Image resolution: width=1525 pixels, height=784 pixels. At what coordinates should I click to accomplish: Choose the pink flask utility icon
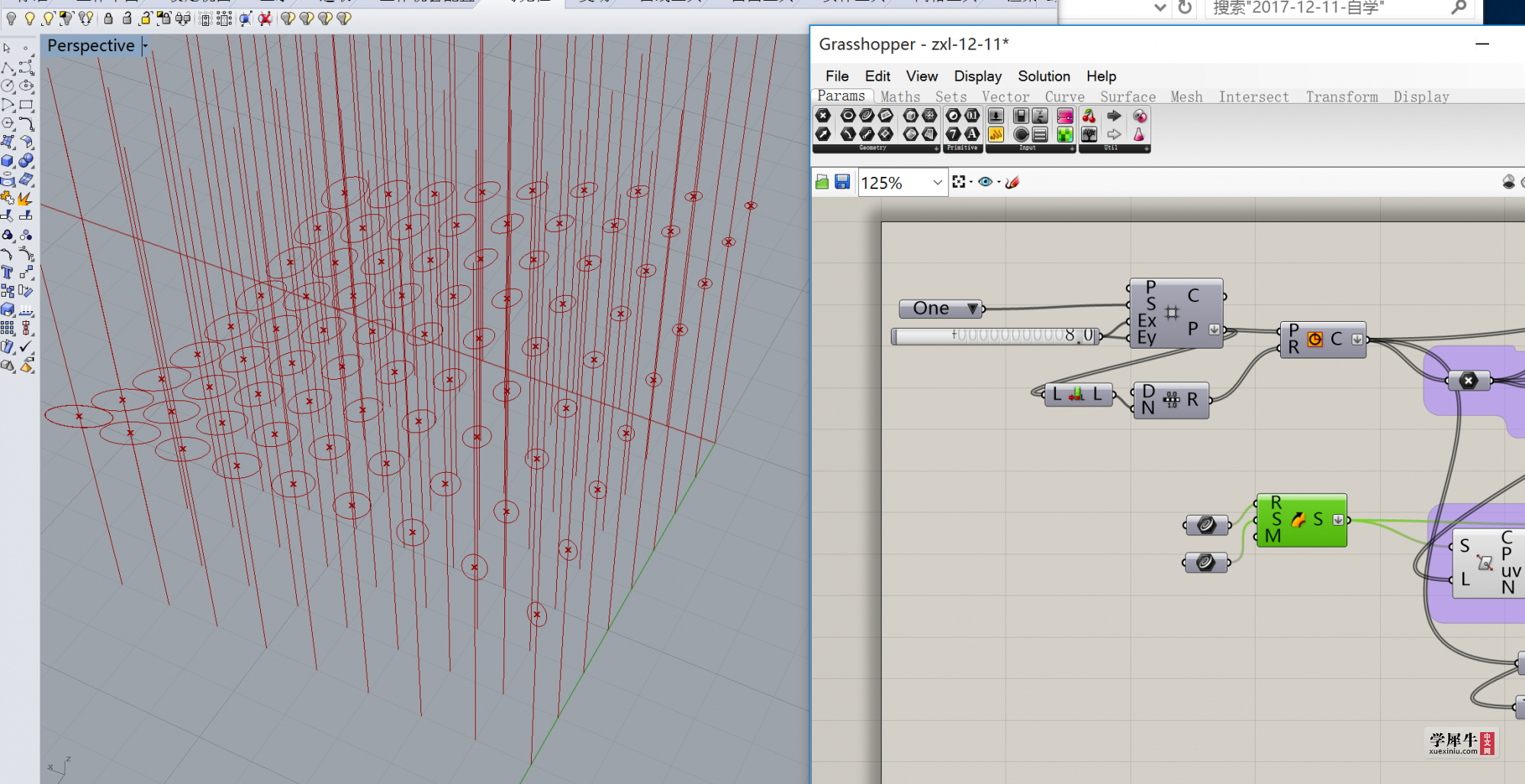click(x=1138, y=134)
